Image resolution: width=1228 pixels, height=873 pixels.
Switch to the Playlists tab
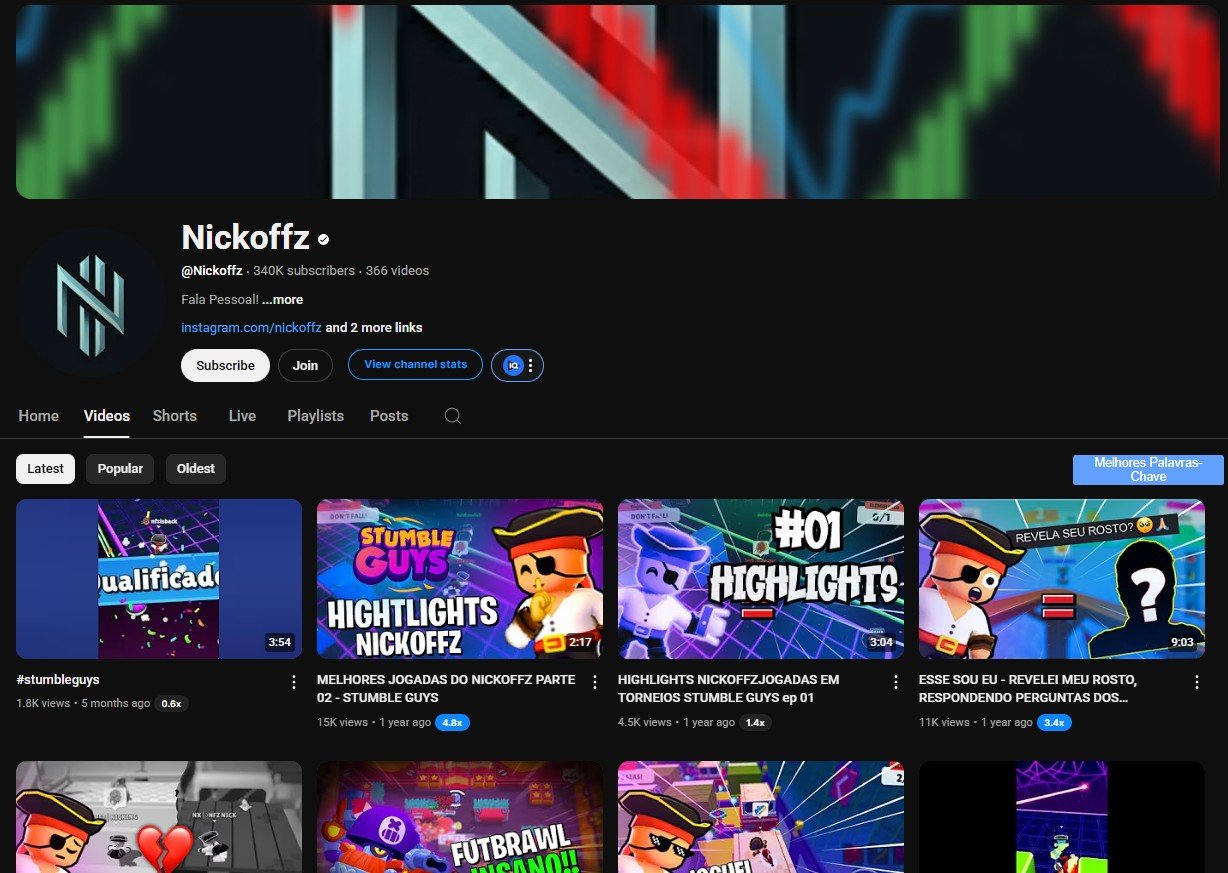click(315, 416)
